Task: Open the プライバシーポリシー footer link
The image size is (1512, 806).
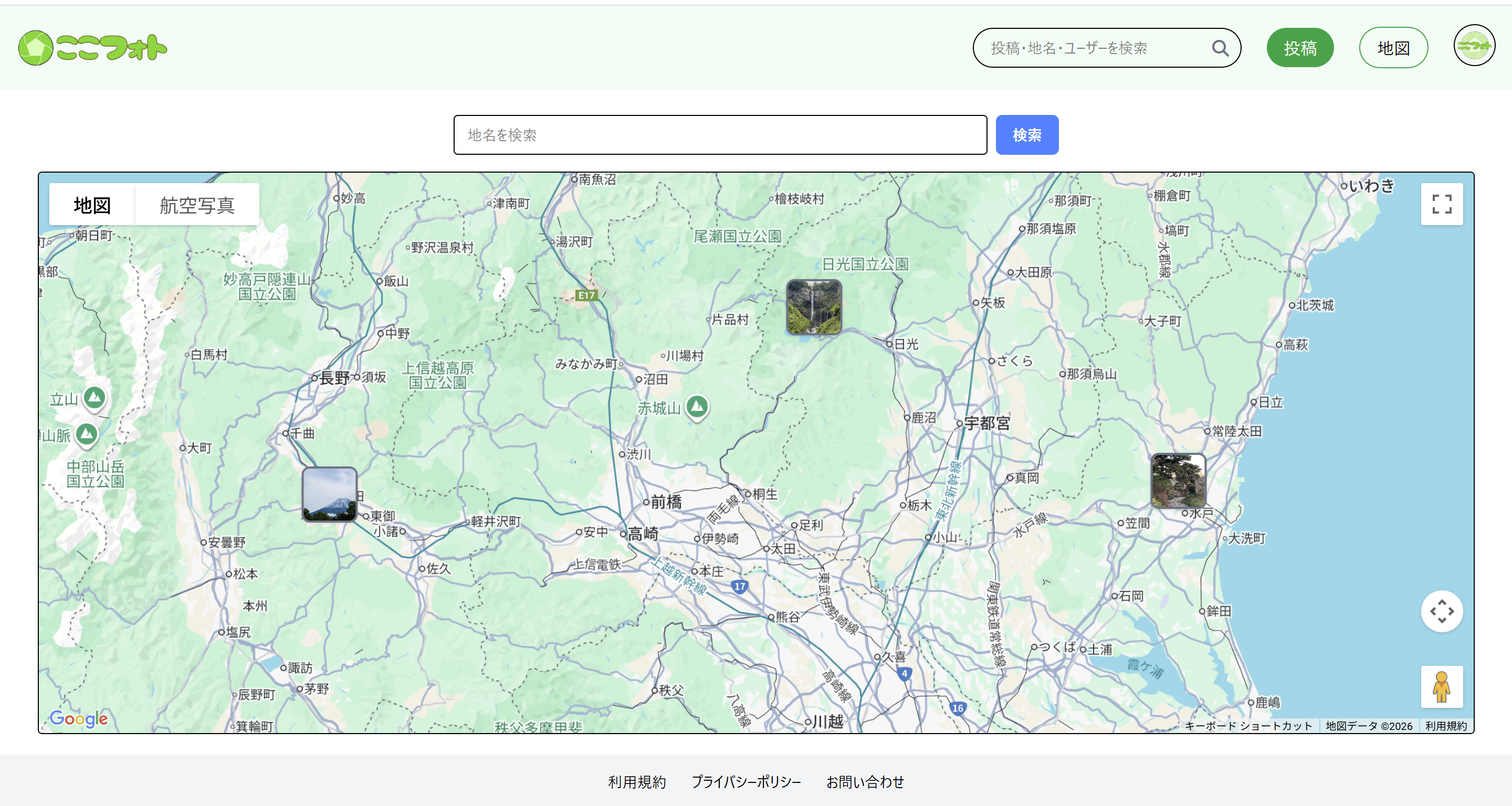Action: [745, 782]
